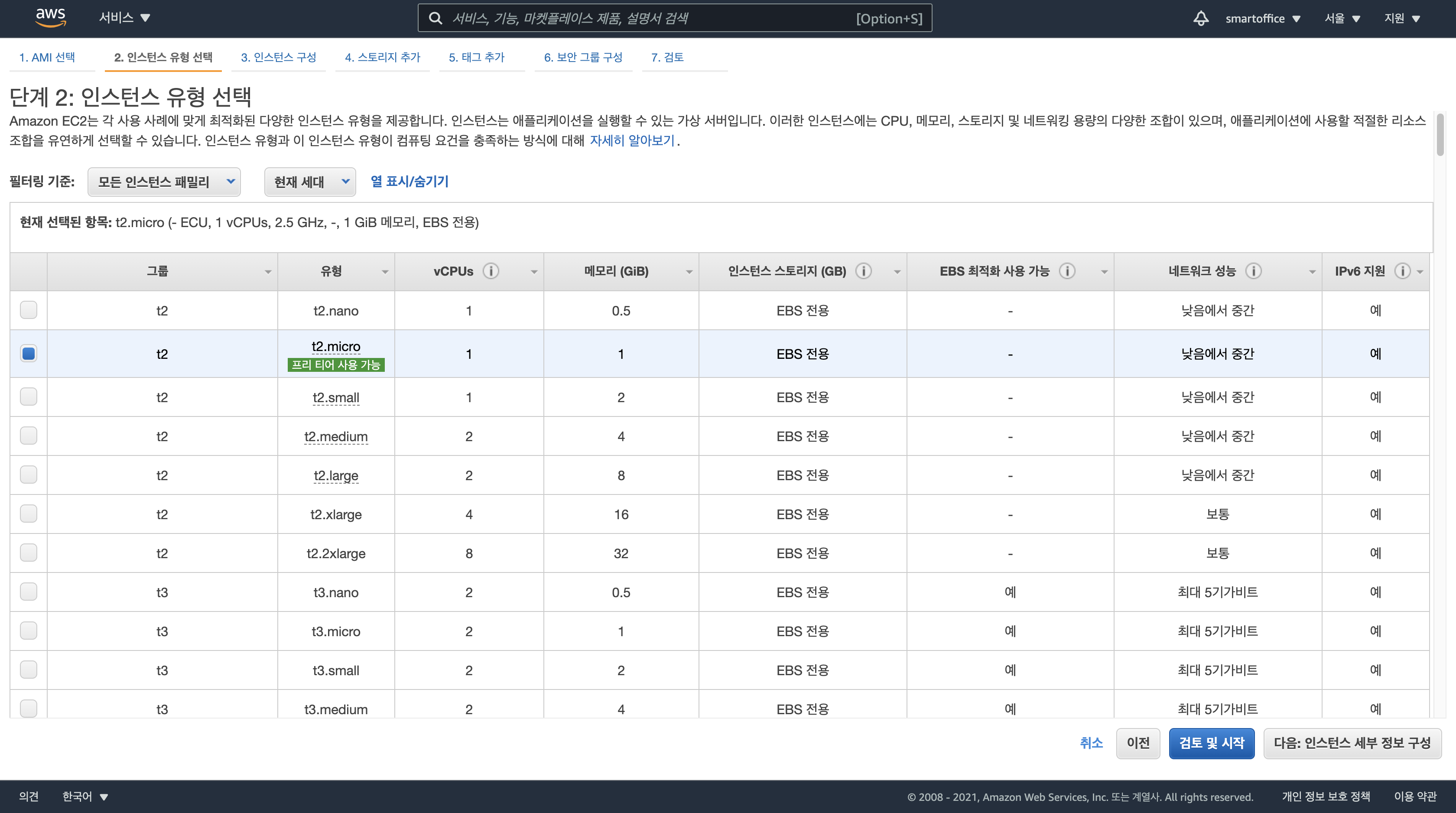1456x813 pixels.
Task: Click the page vertical scrollbar
Action: pos(1440,134)
